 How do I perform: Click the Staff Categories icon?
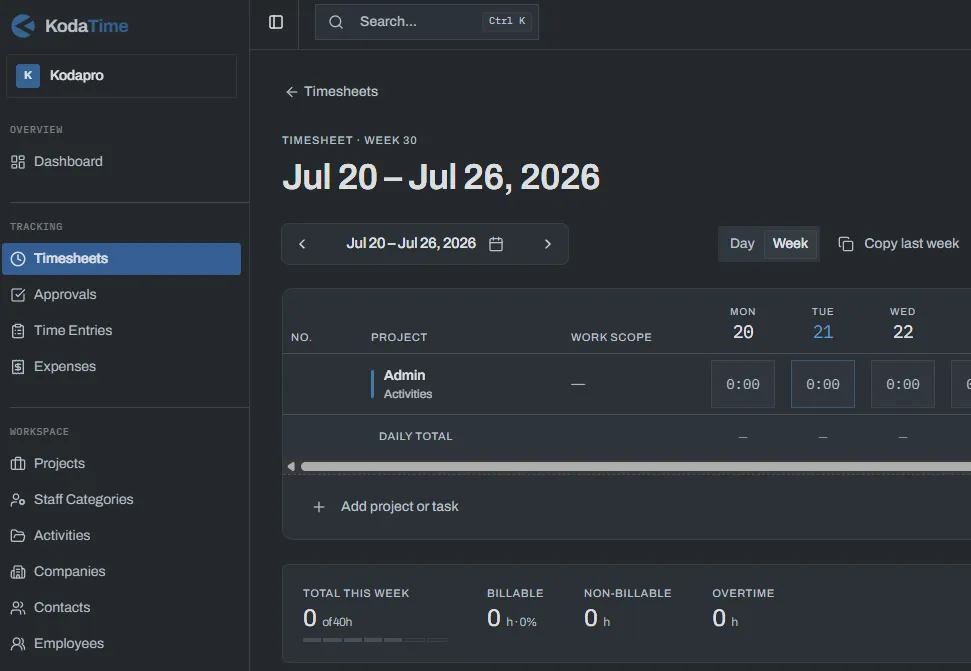click(x=18, y=500)
